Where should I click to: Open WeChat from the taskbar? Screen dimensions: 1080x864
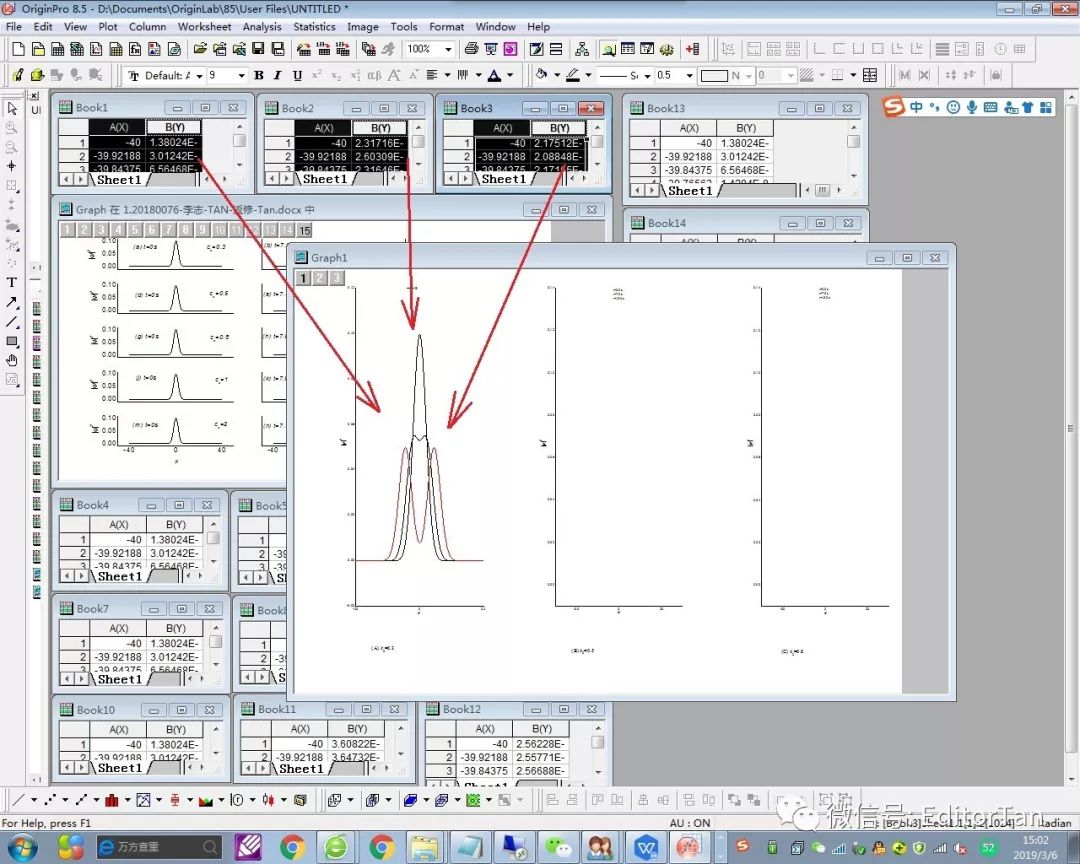558,847
